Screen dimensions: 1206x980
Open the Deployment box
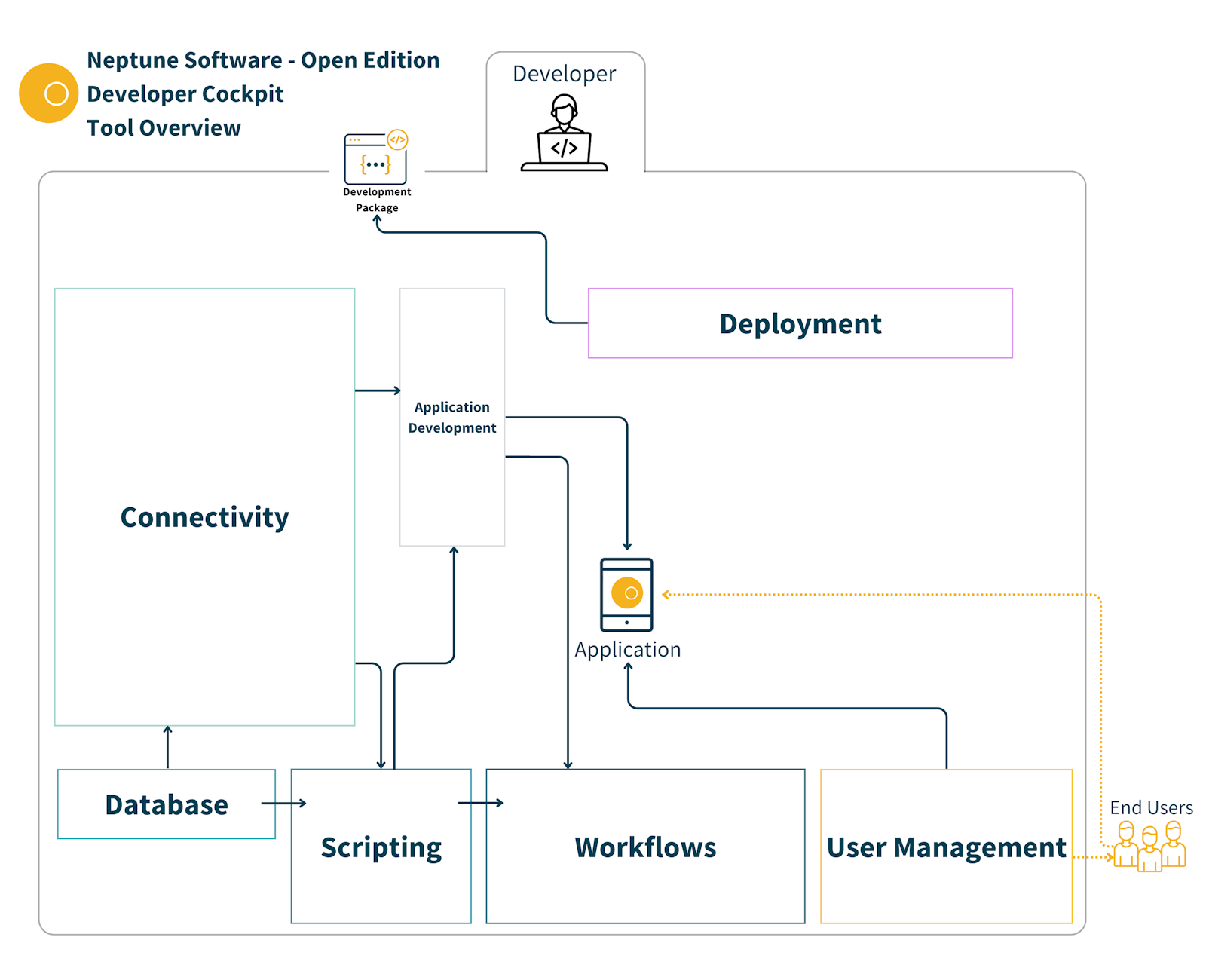800,323
